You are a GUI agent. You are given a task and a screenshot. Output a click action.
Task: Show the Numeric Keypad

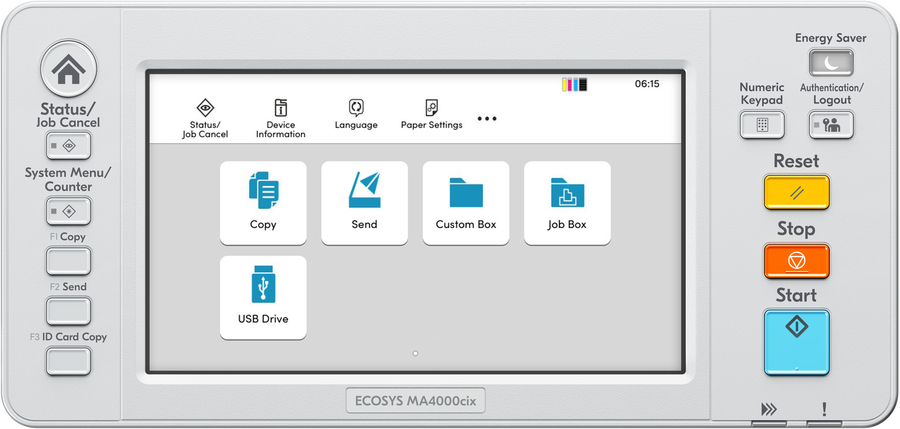point(761,125)
